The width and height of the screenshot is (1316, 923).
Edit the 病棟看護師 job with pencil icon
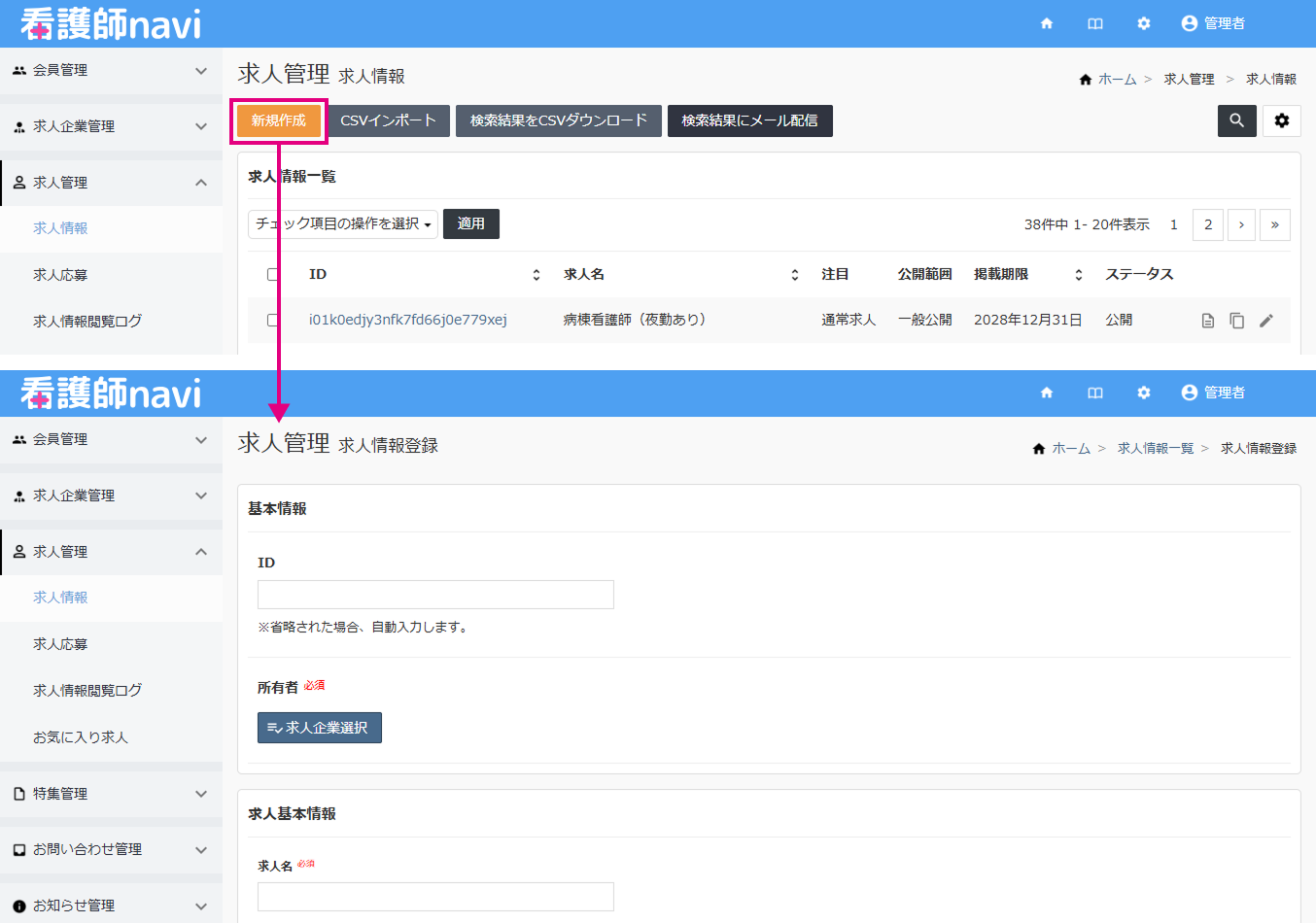(x=1266, y=321)
